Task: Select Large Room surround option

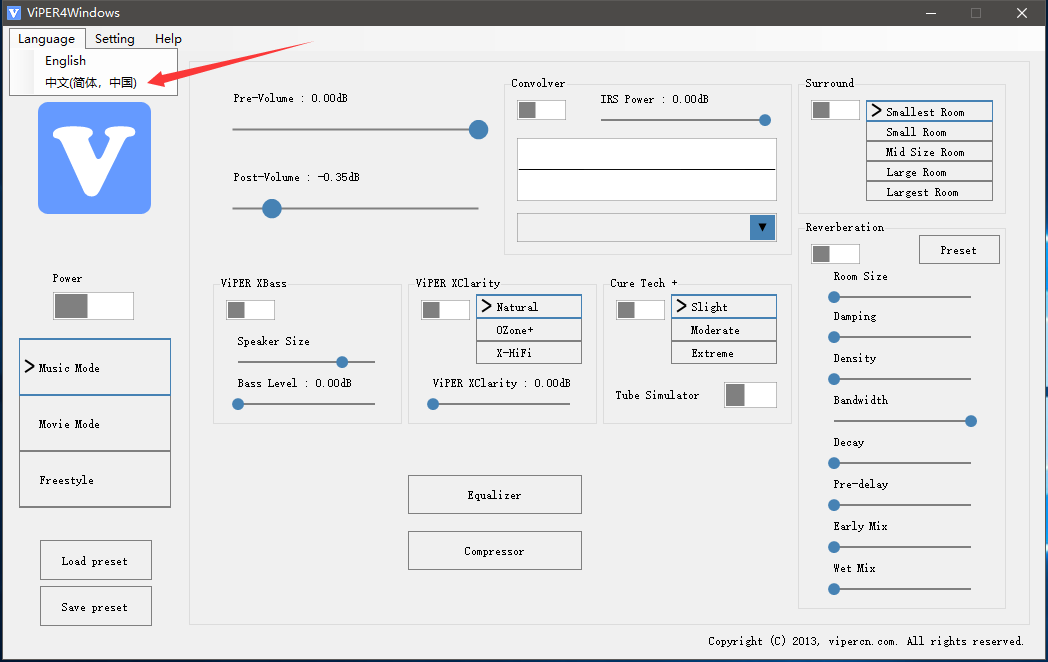Action: (929, 172)
